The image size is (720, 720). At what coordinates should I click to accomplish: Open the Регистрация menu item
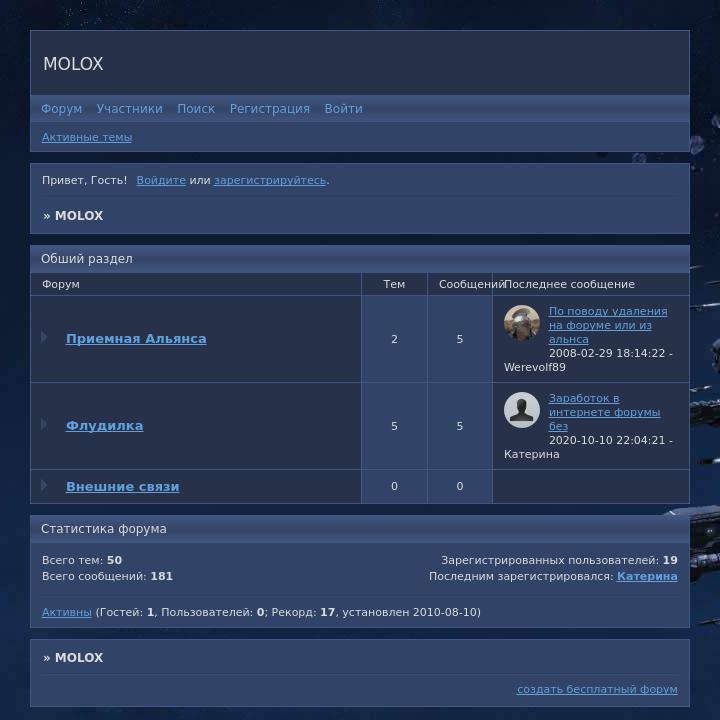coord(270,109)
